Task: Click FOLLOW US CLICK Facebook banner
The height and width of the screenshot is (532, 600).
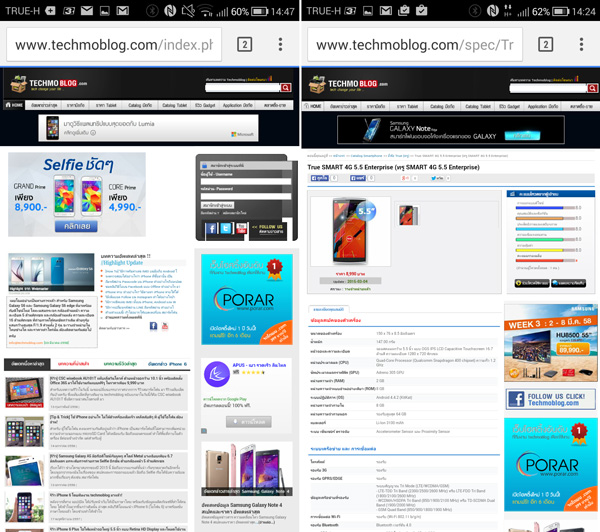Action: [x=550, y=399]
